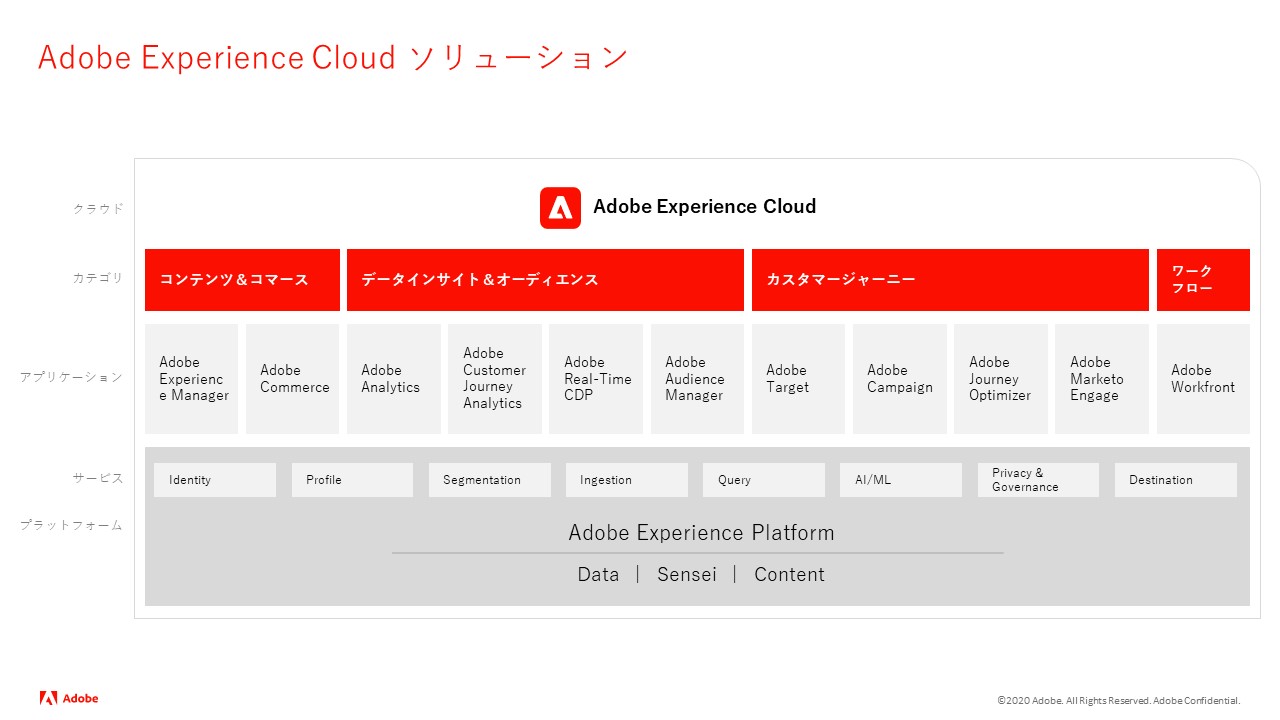Select the Segmentation service box
This screenshot has width=1280, height=720.
[490, 480]
